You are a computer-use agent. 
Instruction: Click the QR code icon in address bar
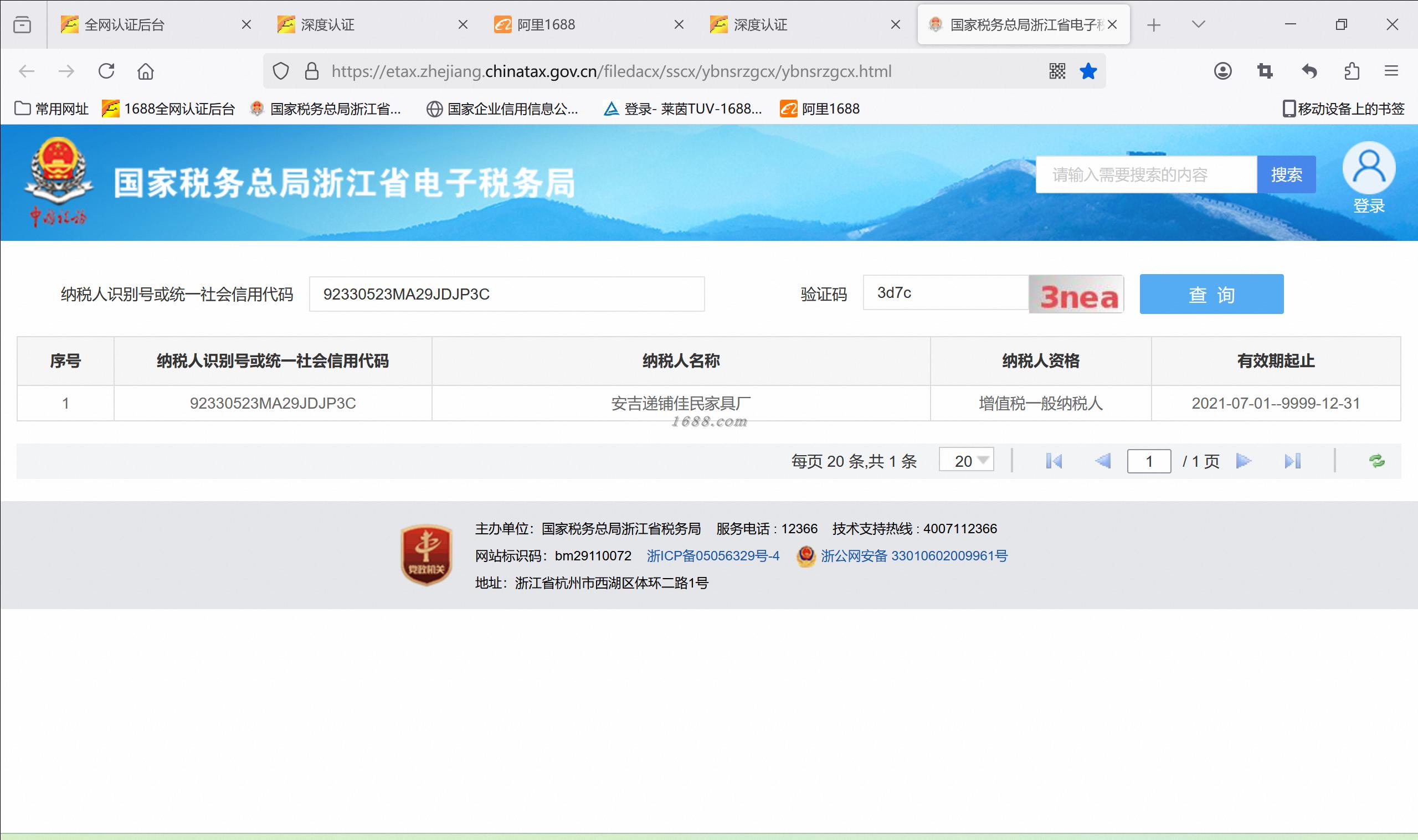(1057, 71)
